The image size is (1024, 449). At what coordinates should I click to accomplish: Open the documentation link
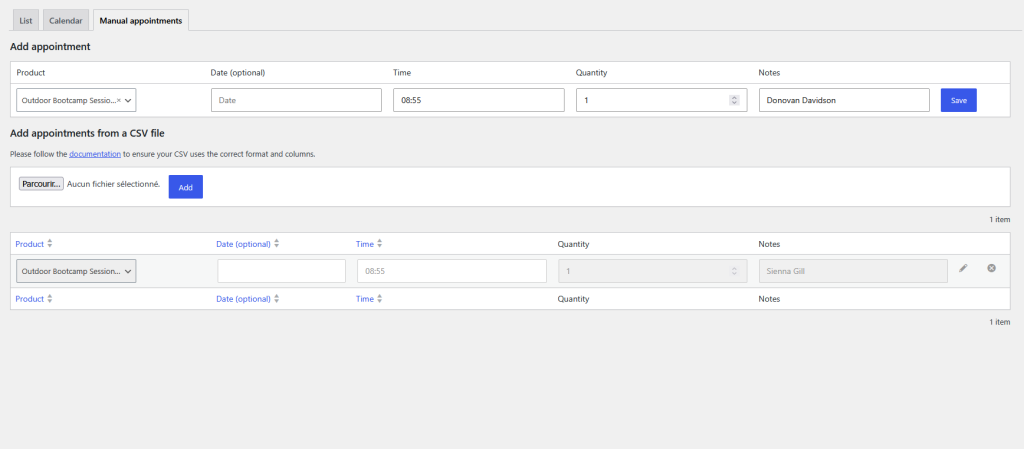(x=95, y=155)
